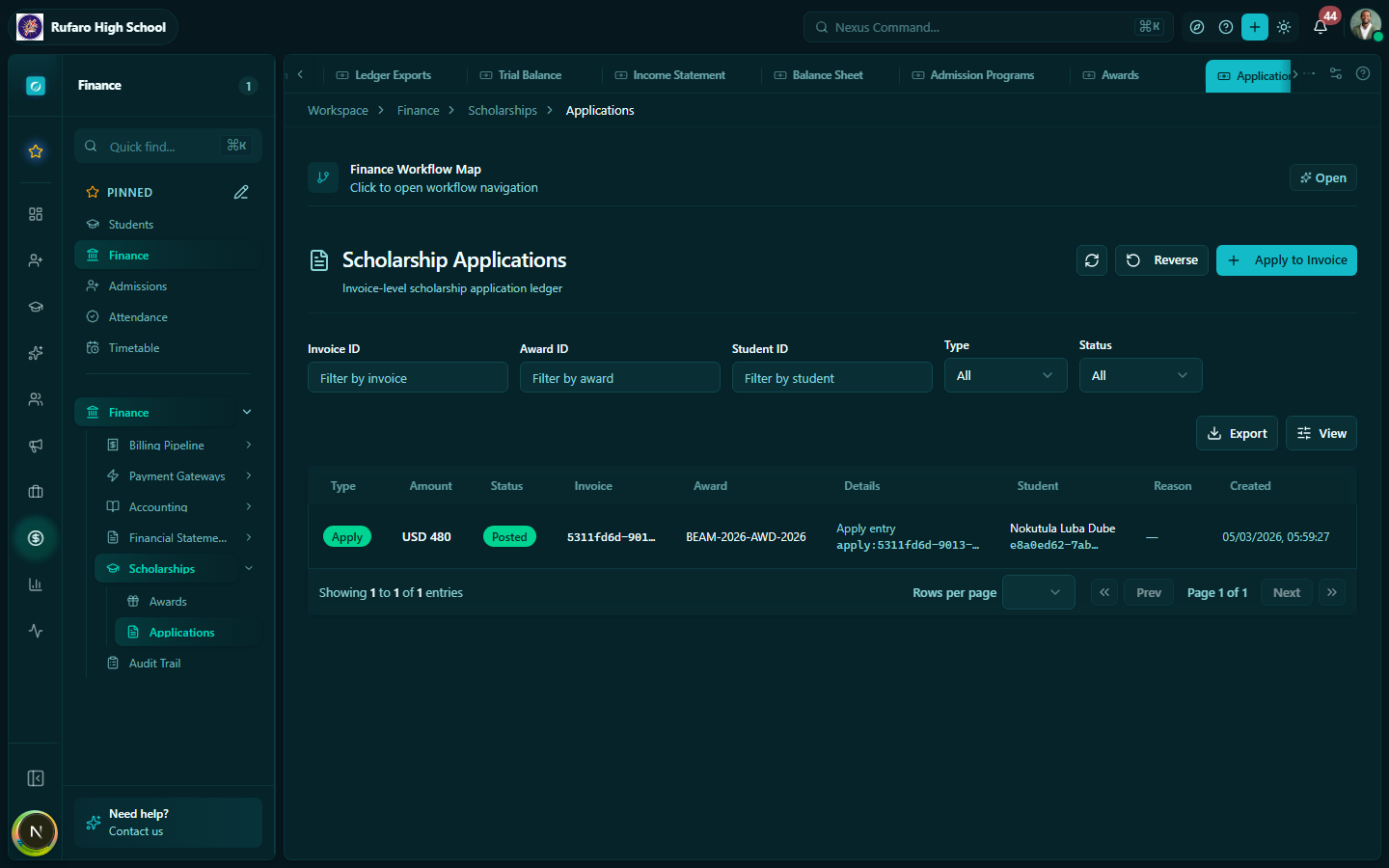Open notifications bell with 44 badge
1389x868 pixels.
[x=1321, y=26]
